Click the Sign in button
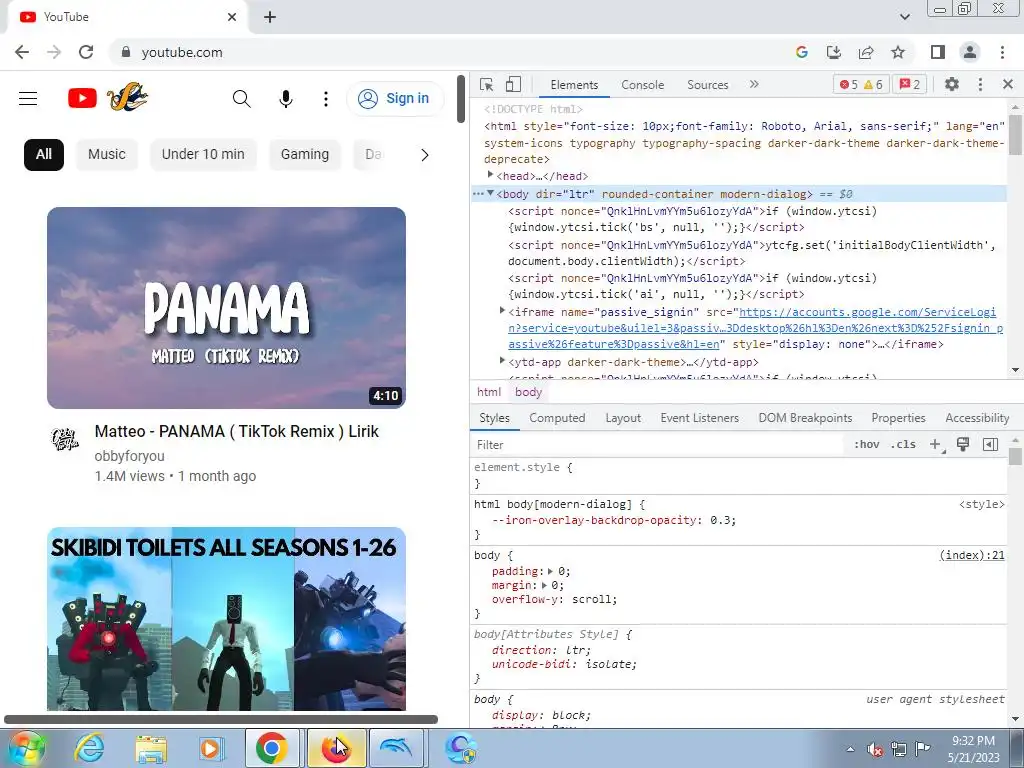The height and width of the screenshot is (768, 1024). coord(394,99)
